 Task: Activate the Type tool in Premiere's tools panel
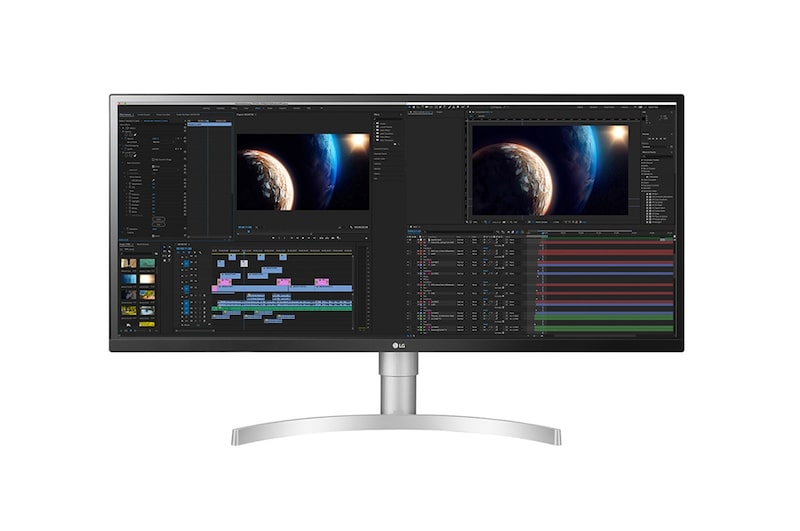pyautogui.click(x=169, y=261)
